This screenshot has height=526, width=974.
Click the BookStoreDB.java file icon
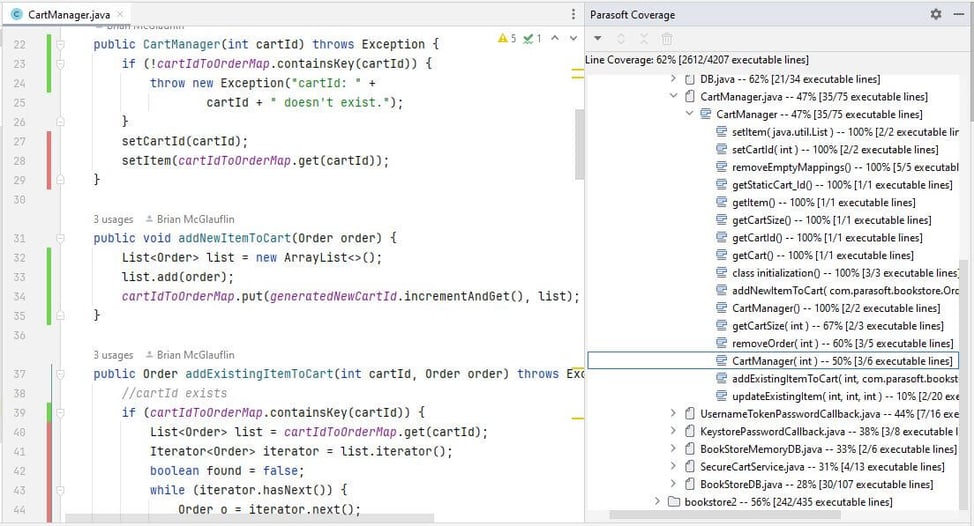(689, 483)
